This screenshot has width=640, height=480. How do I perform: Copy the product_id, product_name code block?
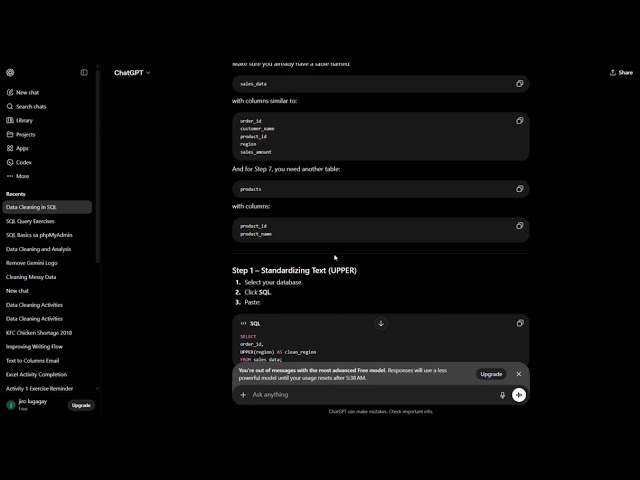(x=520, y=226)
